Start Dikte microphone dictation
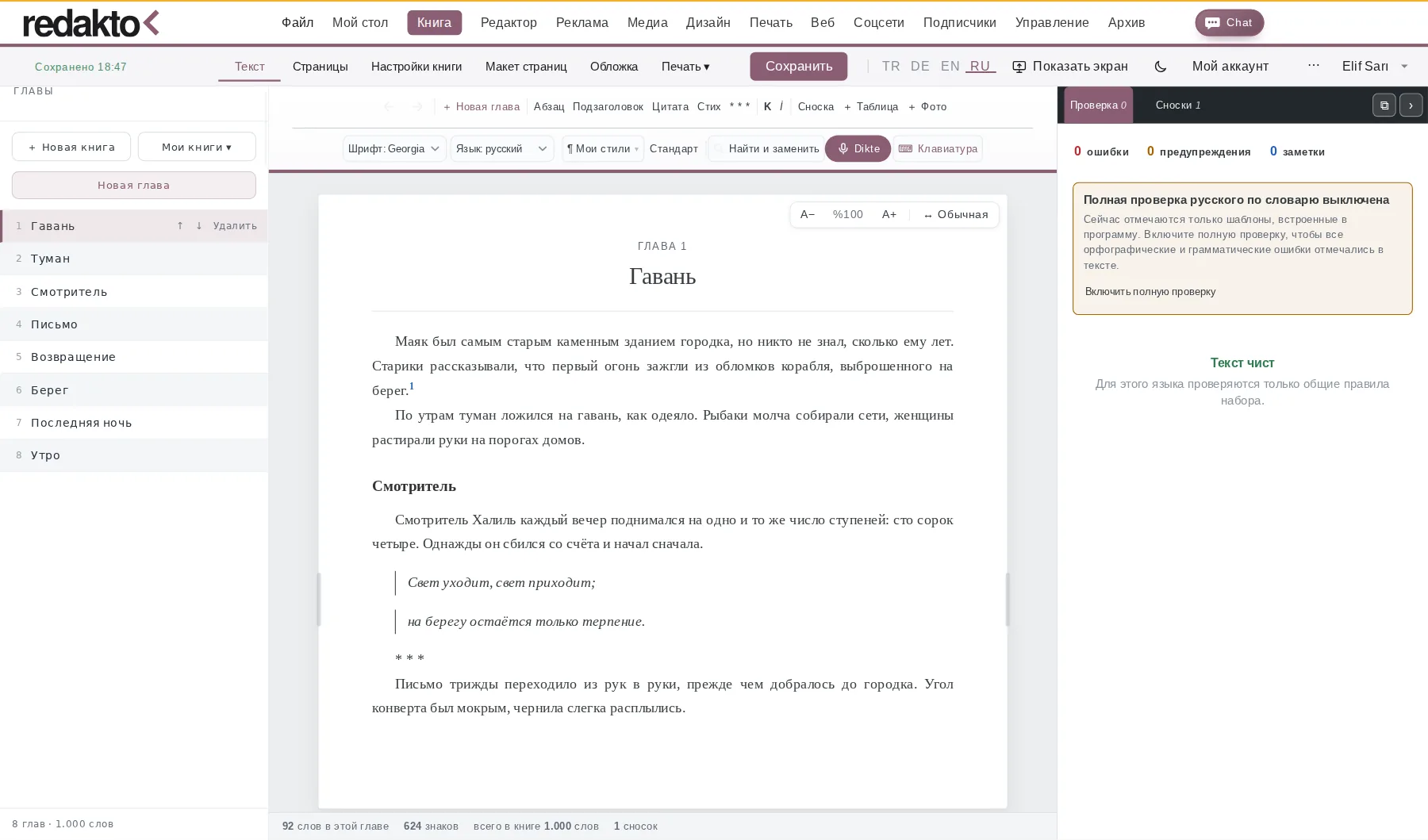The height and width of the screenshot is (840, 1428). coord(858,148)
